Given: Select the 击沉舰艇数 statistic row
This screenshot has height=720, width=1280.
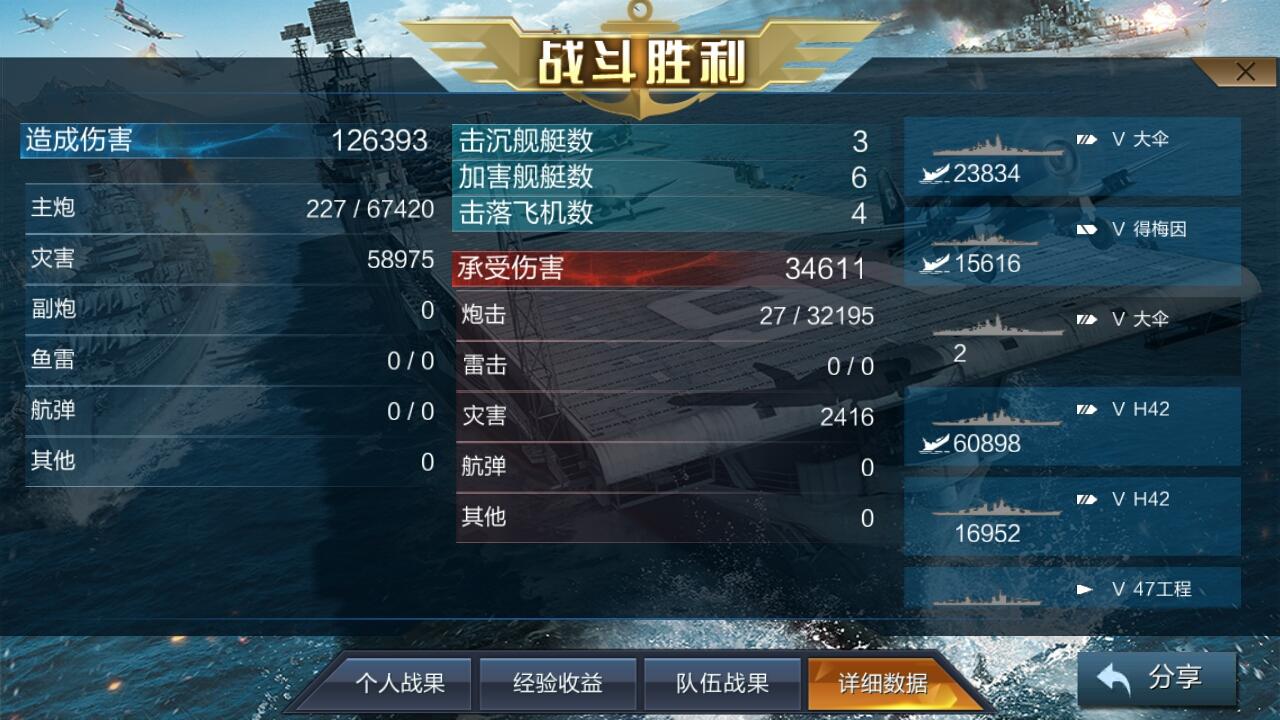Looking at the screenshot, I should tap(662, 141).
